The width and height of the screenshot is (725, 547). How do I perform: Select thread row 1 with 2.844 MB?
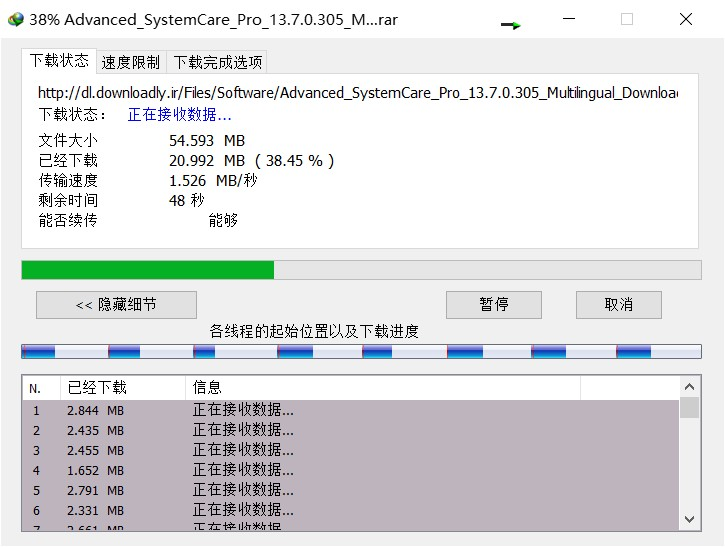coord(351,410)
